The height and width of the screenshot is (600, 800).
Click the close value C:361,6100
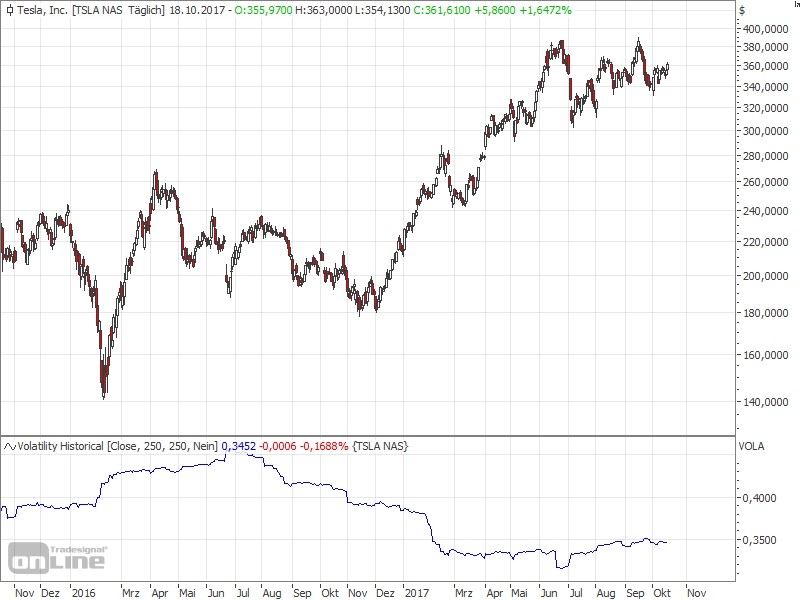point(442,10)
